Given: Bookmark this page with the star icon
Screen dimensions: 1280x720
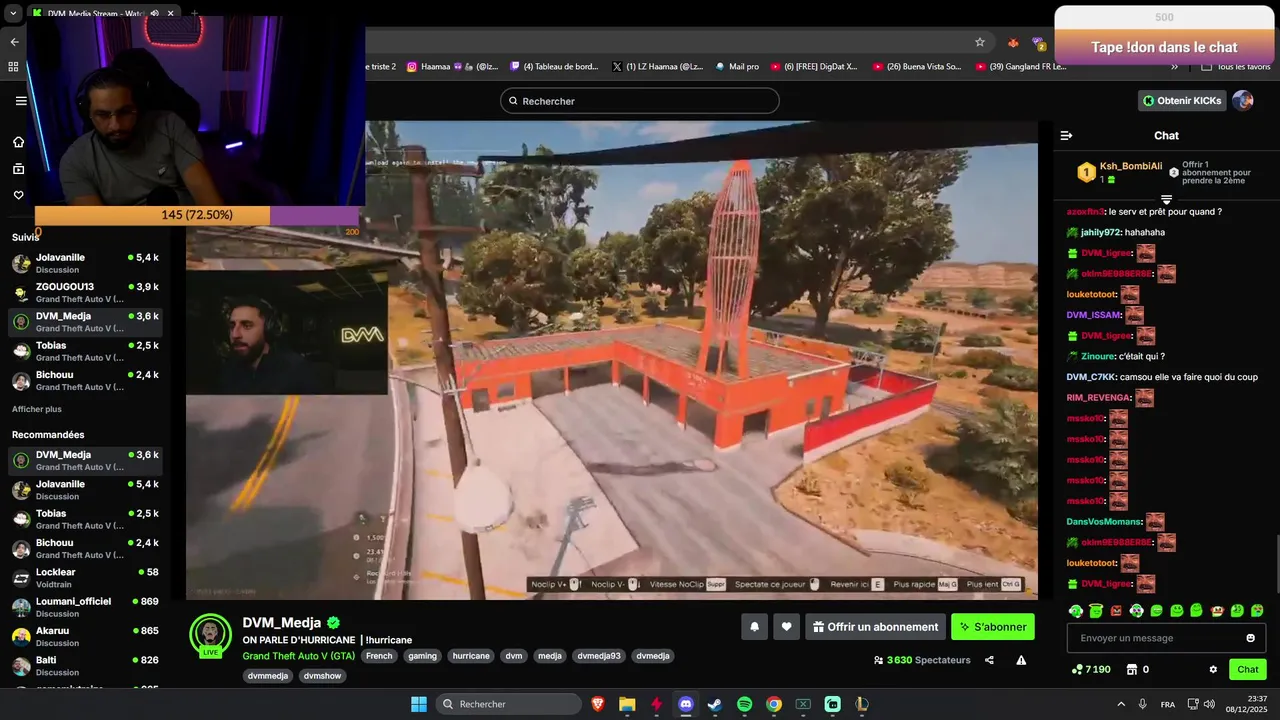Looking at the screenshot, I should 980,42.
